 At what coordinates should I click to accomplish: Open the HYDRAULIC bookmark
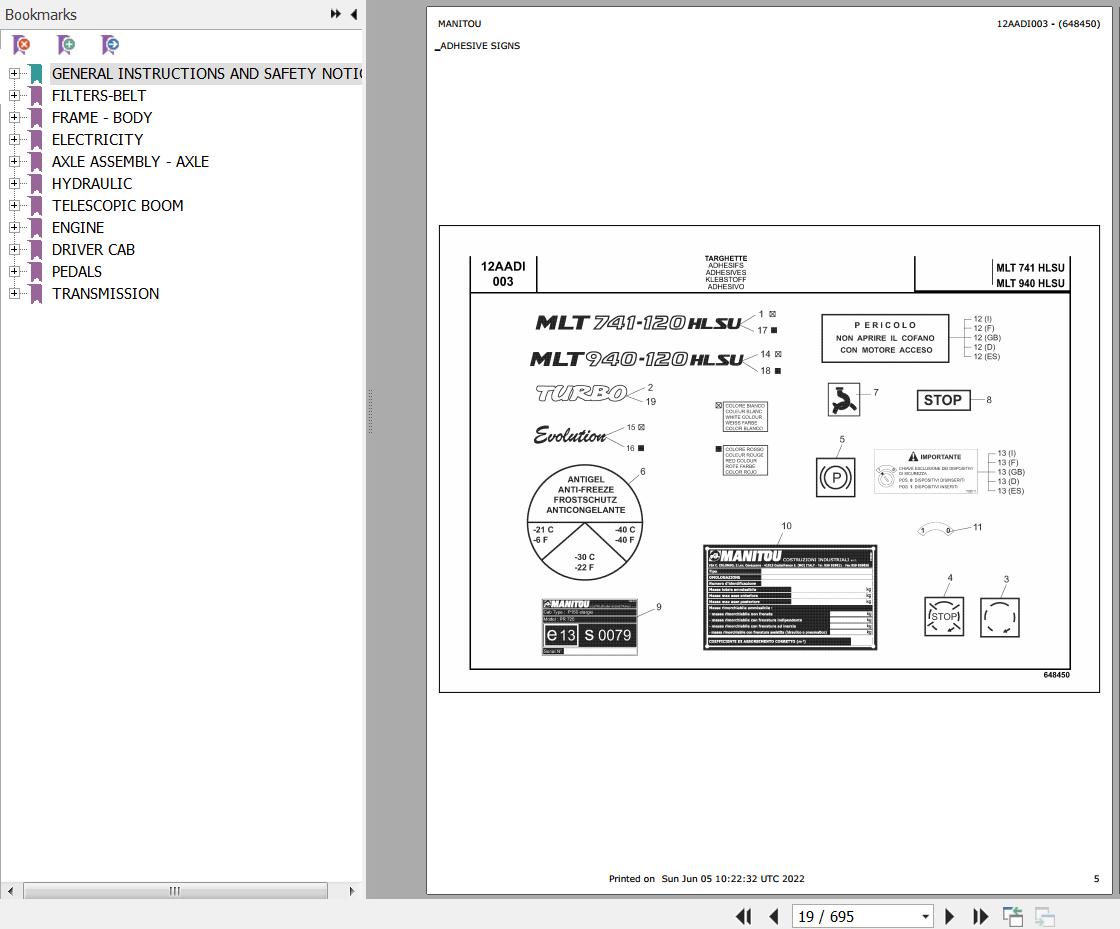[91, 184]
